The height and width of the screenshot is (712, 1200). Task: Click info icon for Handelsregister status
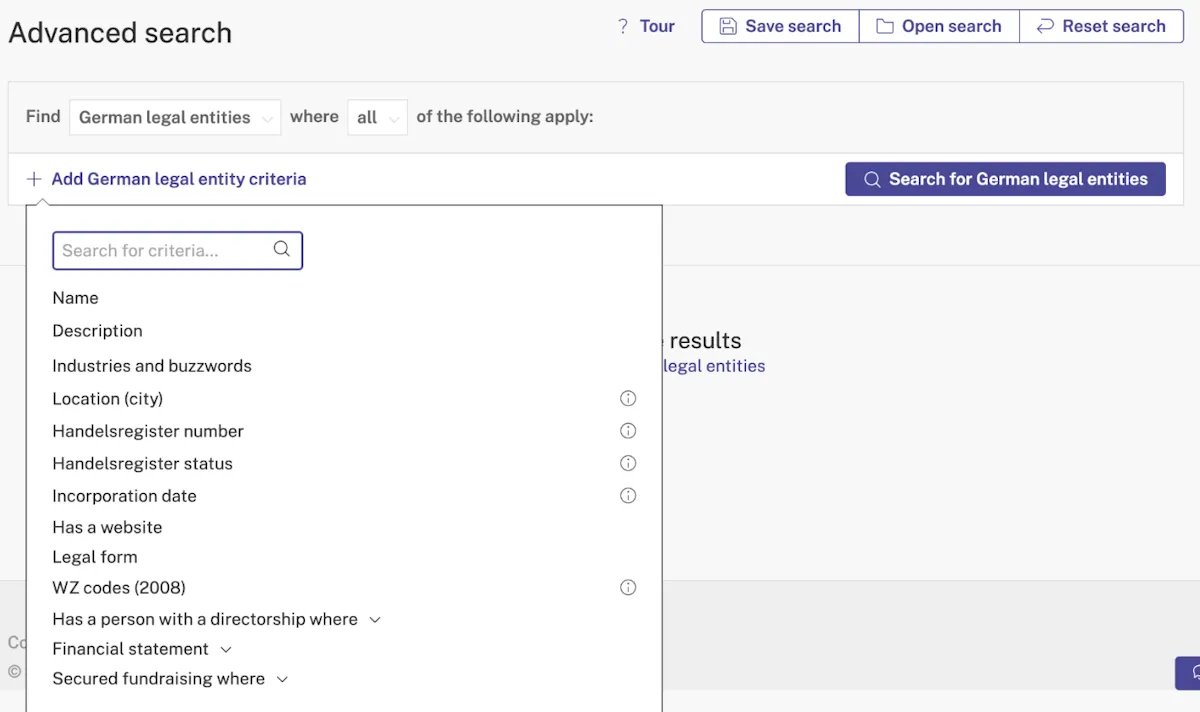(x=628, y=463)
